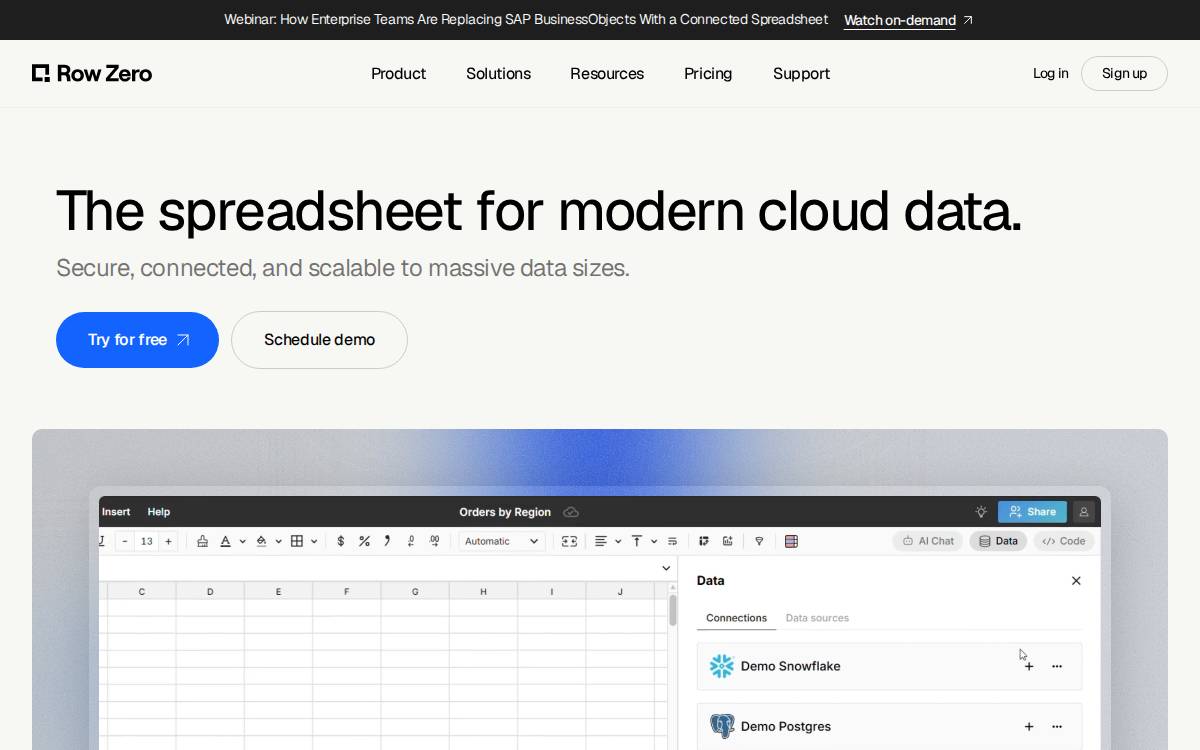Viewport: 1200px width, 750px height.
Task: Click the colored table rows icon
Action: 791,541
